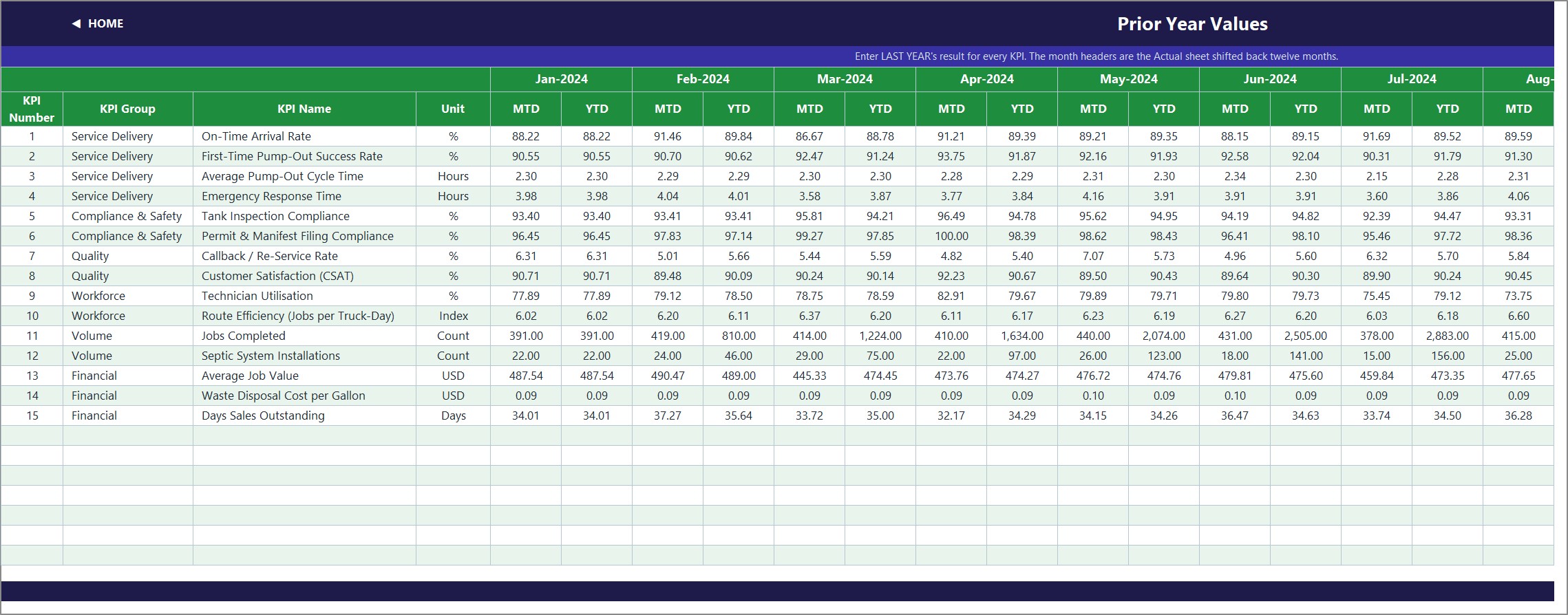Select Route Efficiency (Jobs per Truck-Day) cell
The width and height of the screenshot is (1568, 615).
[x=304, y=316]
